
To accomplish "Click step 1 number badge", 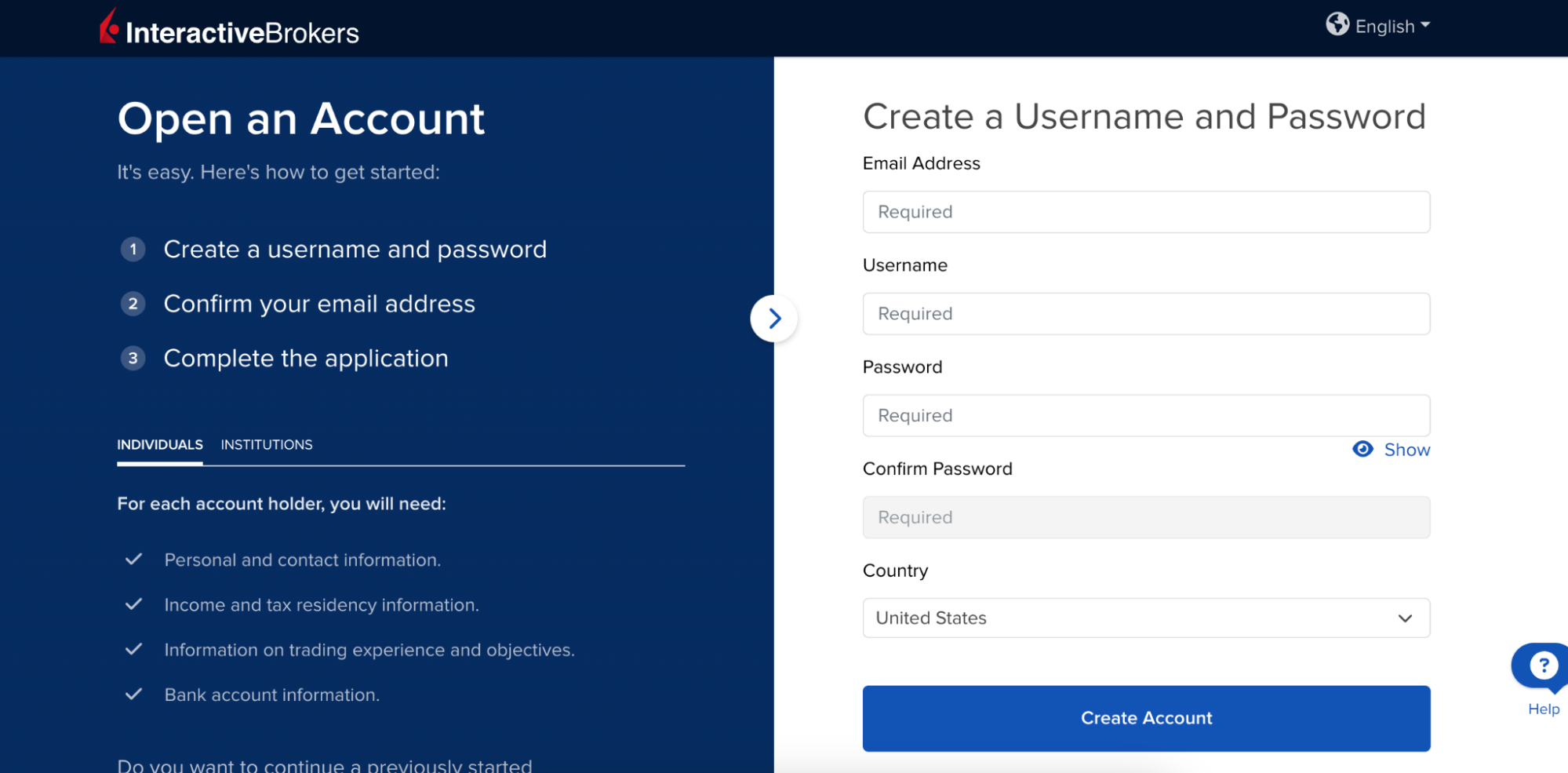I will pyautogui.click(x=133, y=250).
